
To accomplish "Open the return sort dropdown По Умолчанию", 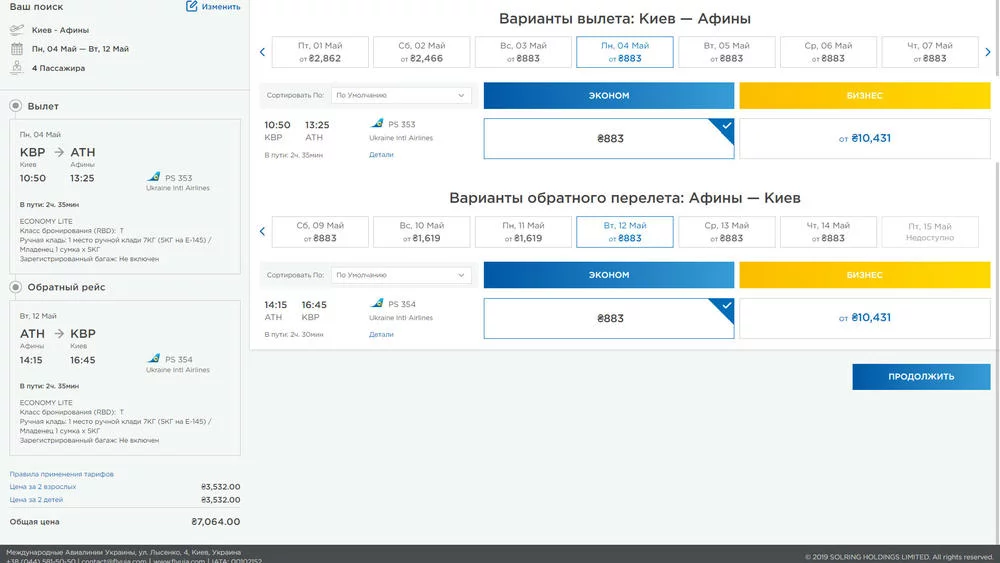I will (401, 275).
